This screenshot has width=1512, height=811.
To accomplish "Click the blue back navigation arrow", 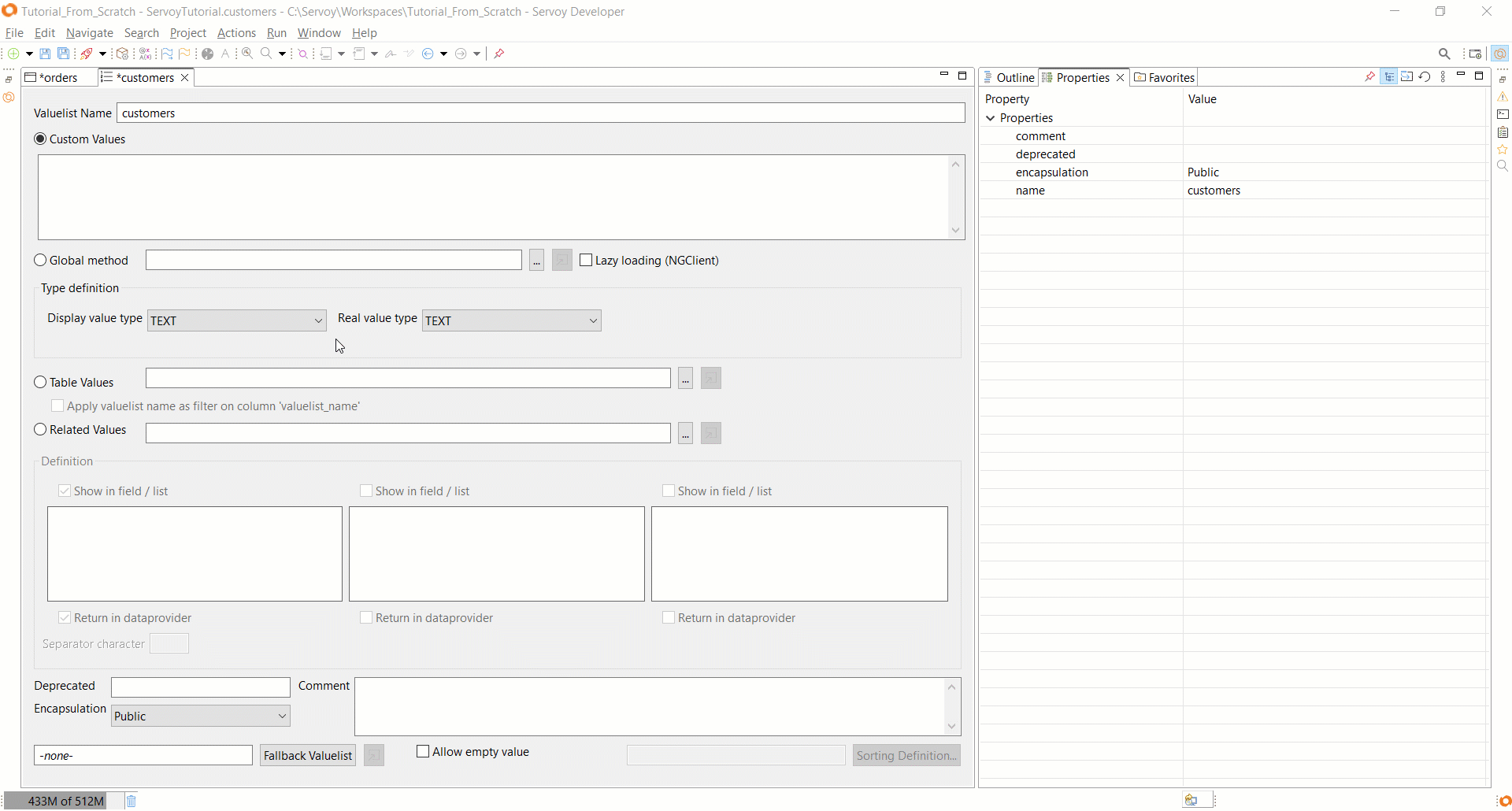I will tap(428, 54).
